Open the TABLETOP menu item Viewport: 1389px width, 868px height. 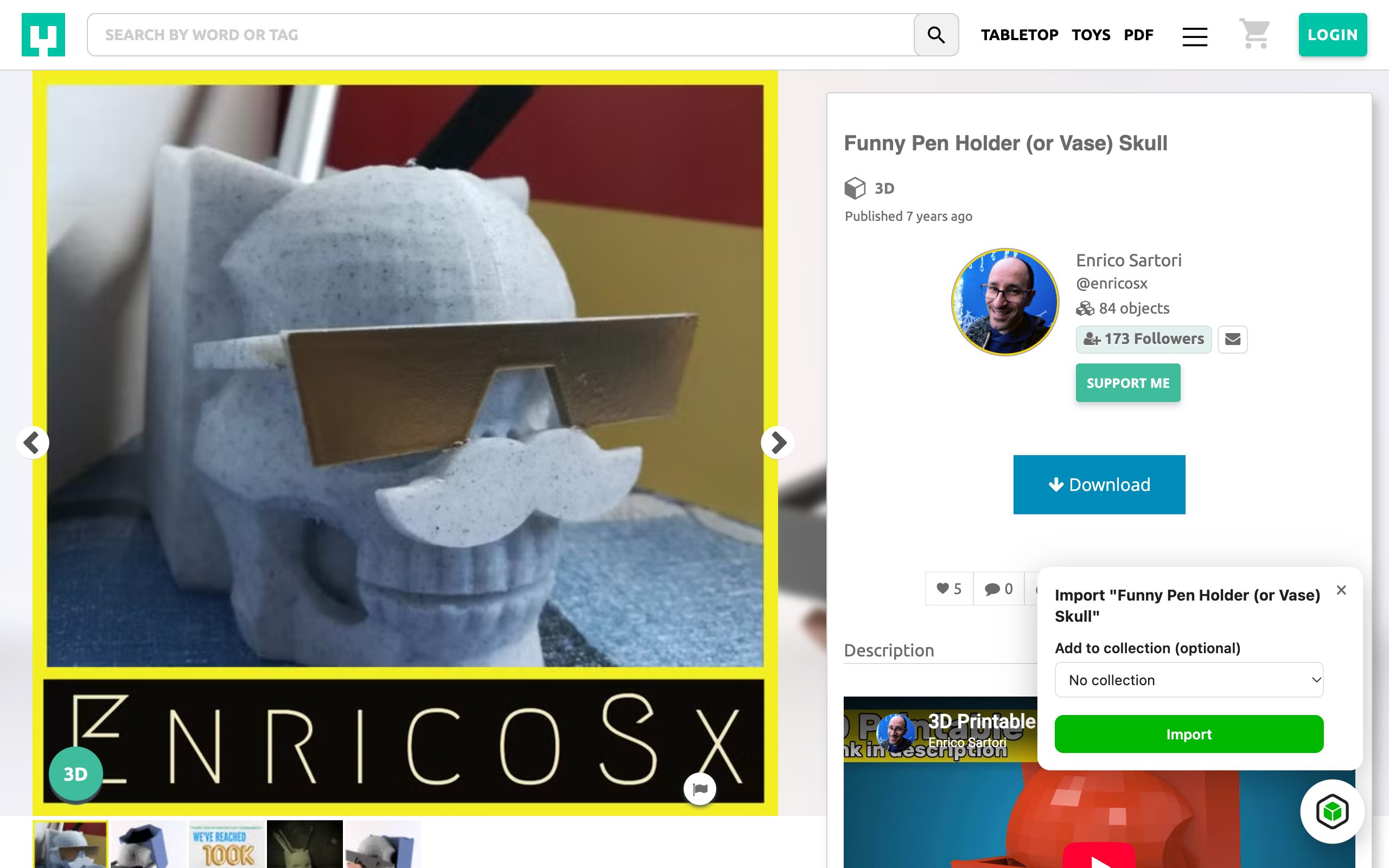tap(1020, 34)
